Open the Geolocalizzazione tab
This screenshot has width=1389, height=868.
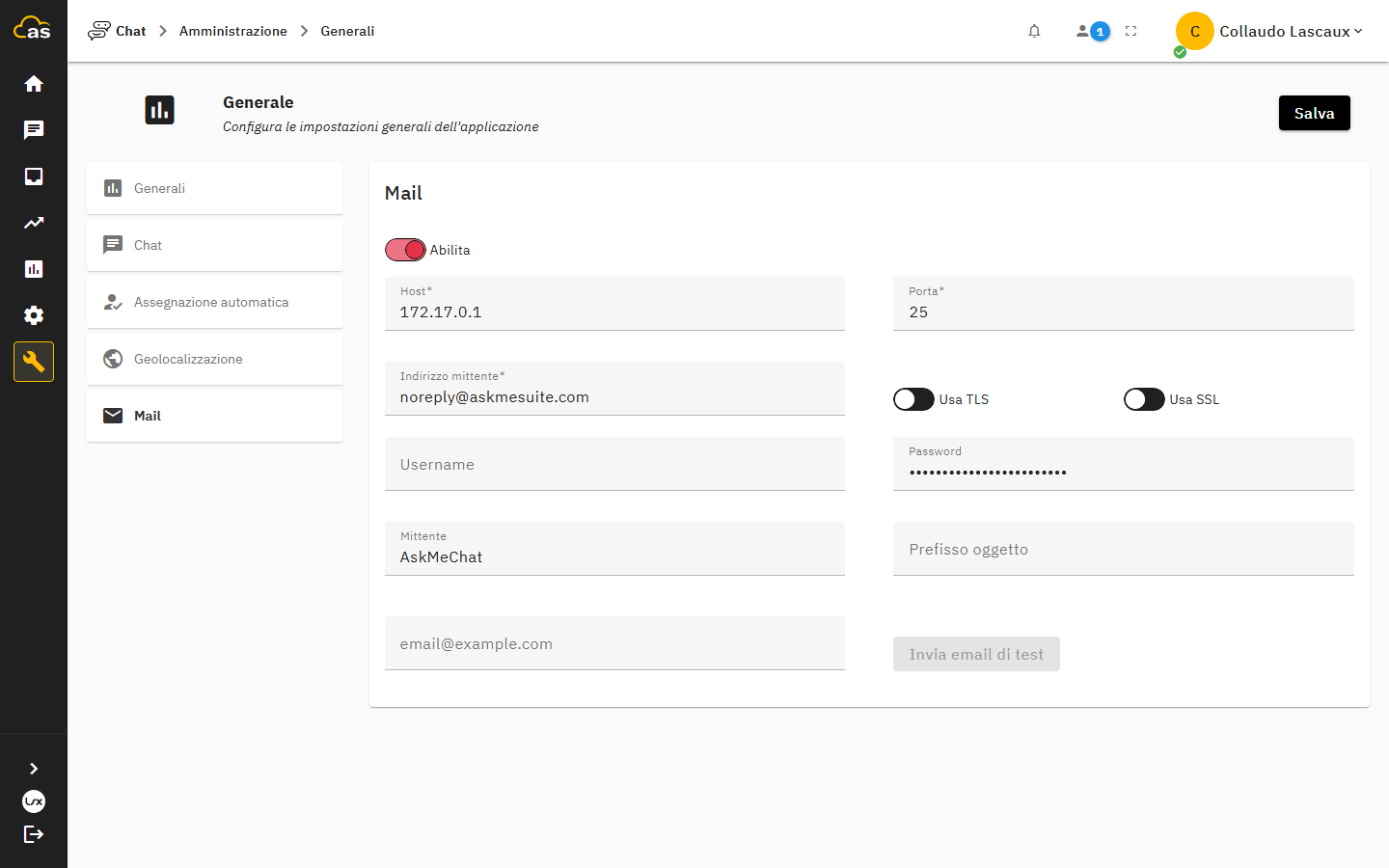[x=215, y=359]
